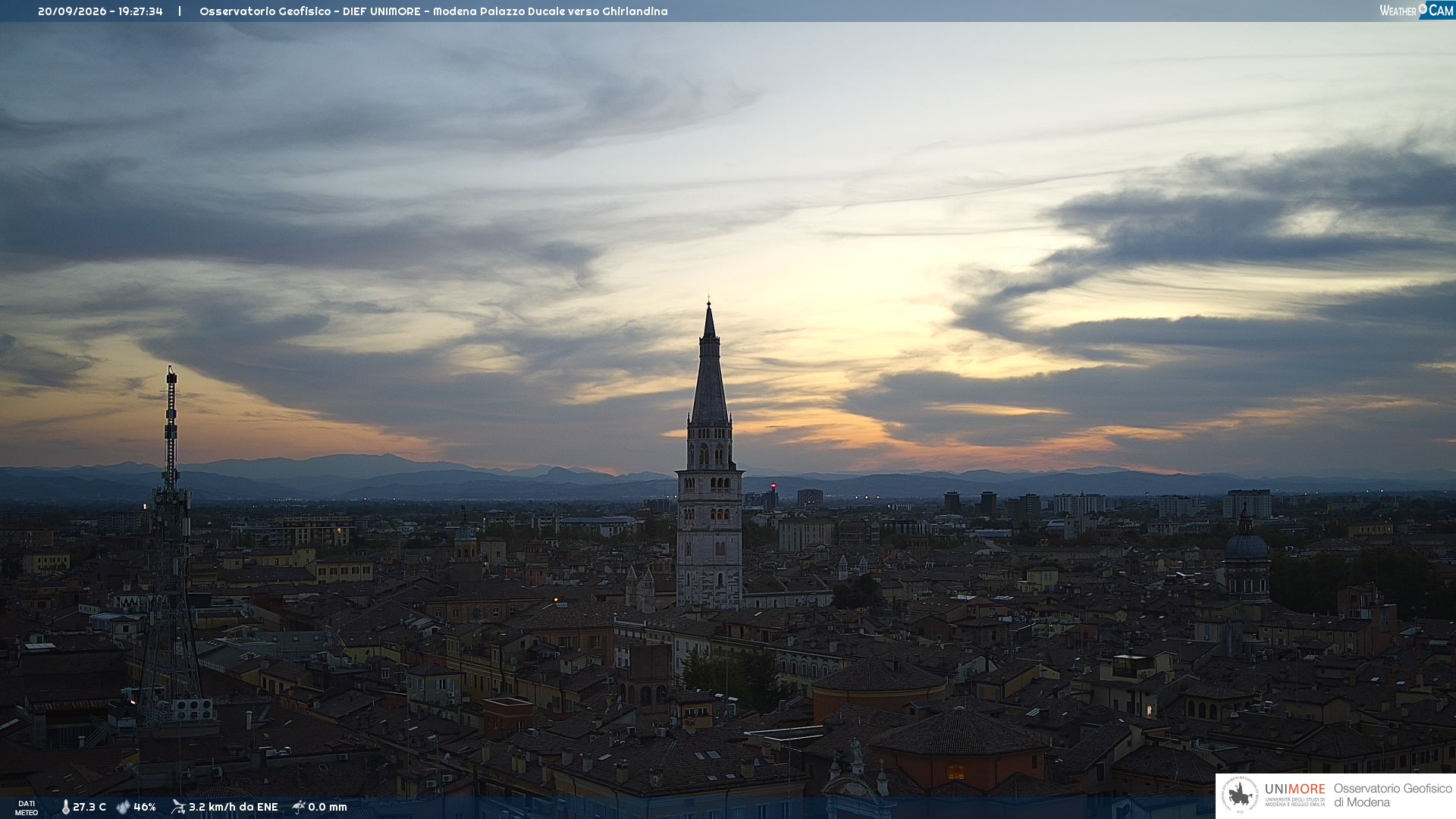Click the UNIMORE wordmark text
1456x819 pixels.
(1294, 789)
